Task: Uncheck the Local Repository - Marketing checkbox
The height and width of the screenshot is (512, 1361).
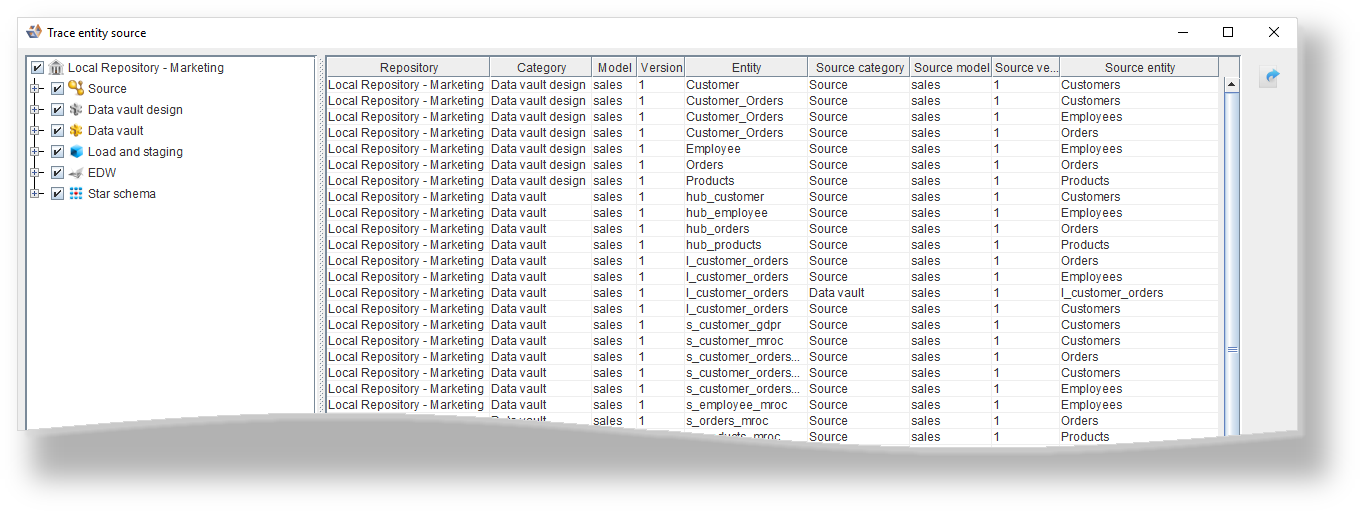Action: click(x=38, y=68)
